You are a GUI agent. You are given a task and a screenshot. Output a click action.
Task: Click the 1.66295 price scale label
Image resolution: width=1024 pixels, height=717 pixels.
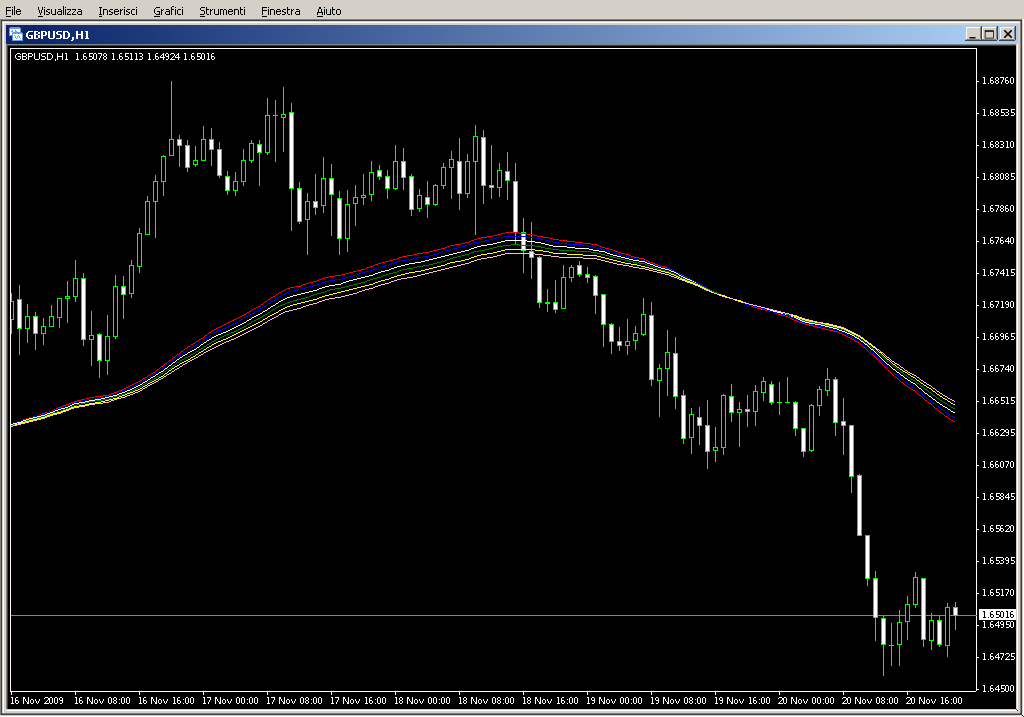tap(999, 433)
